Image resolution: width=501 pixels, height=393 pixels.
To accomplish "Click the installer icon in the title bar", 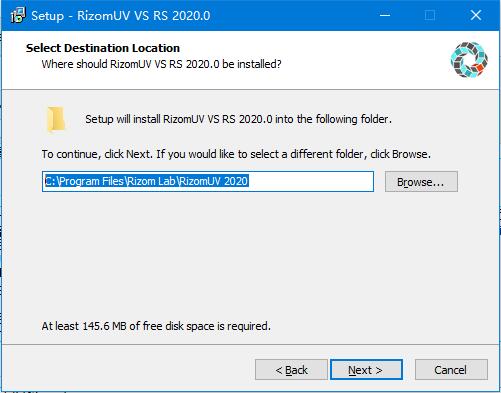I will click(18, 15).
